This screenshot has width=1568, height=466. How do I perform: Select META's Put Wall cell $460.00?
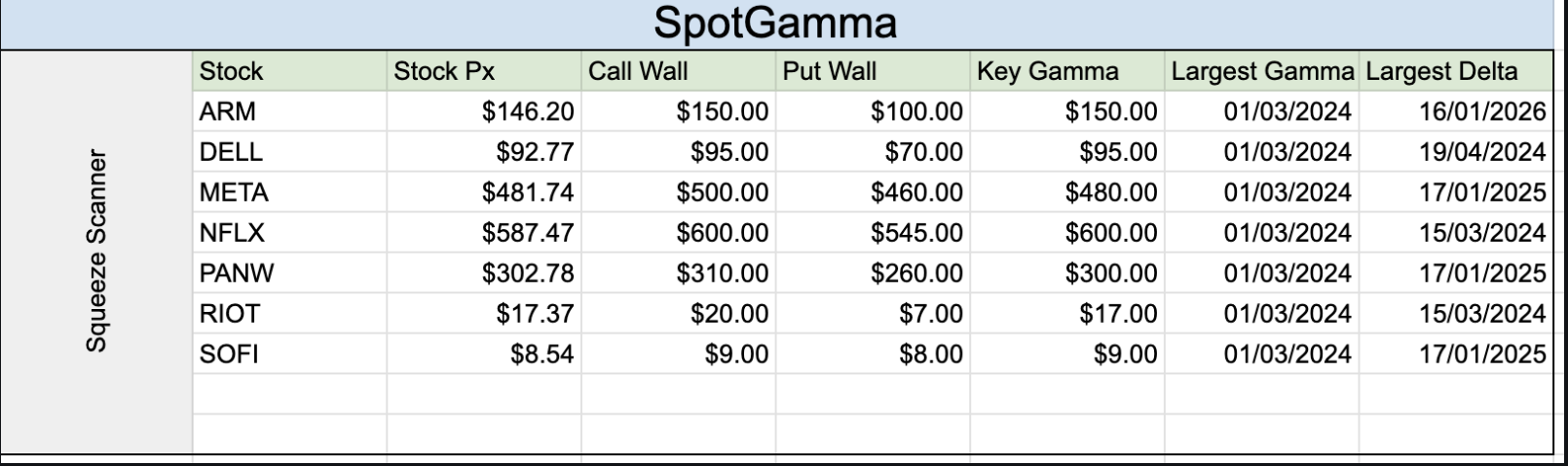pos(873,193)
